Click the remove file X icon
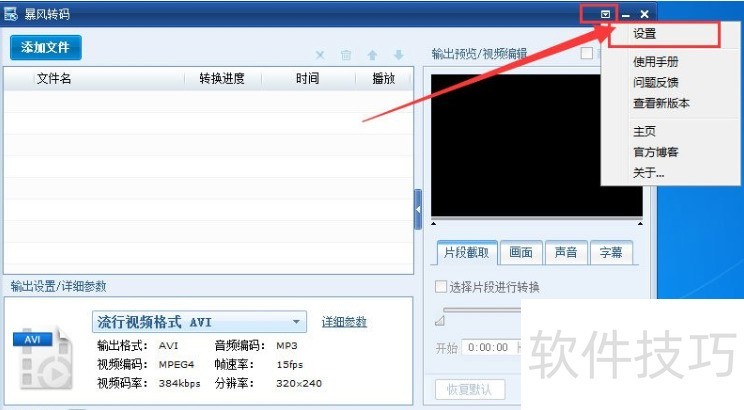744x410 pixels. click(320, 55)
